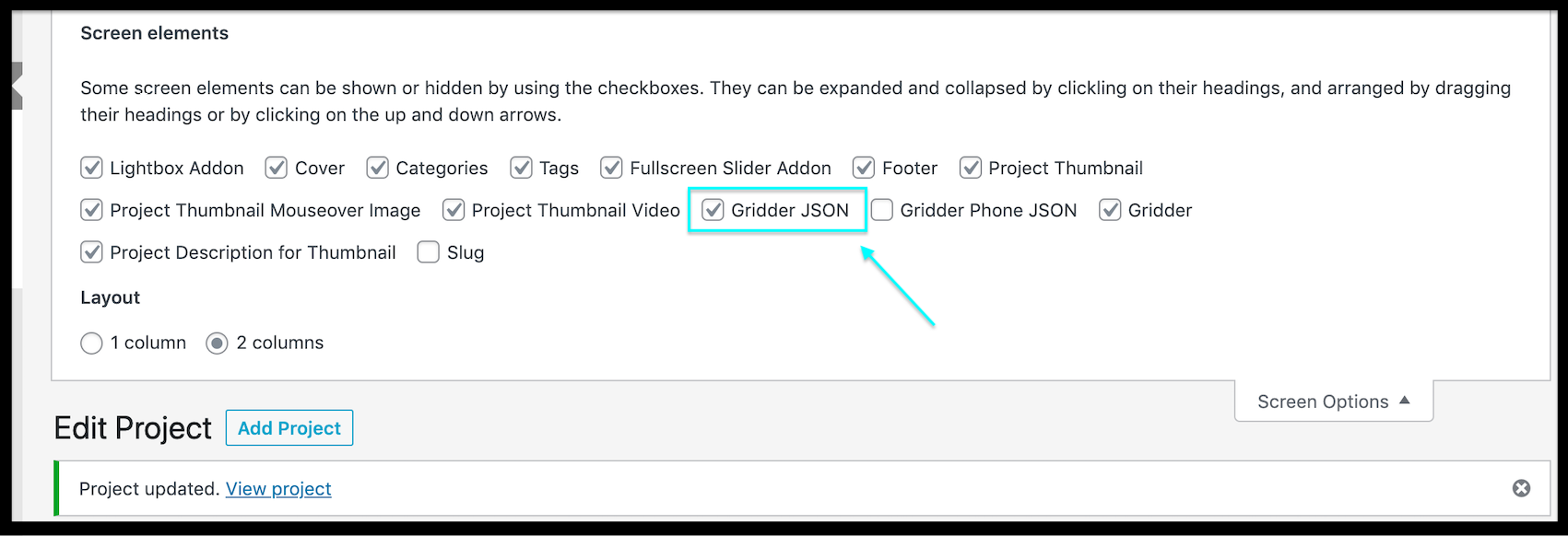Disable the Tags screen element
The height and width of the screenshot is (536, 1568).
[x=521, y=168]
